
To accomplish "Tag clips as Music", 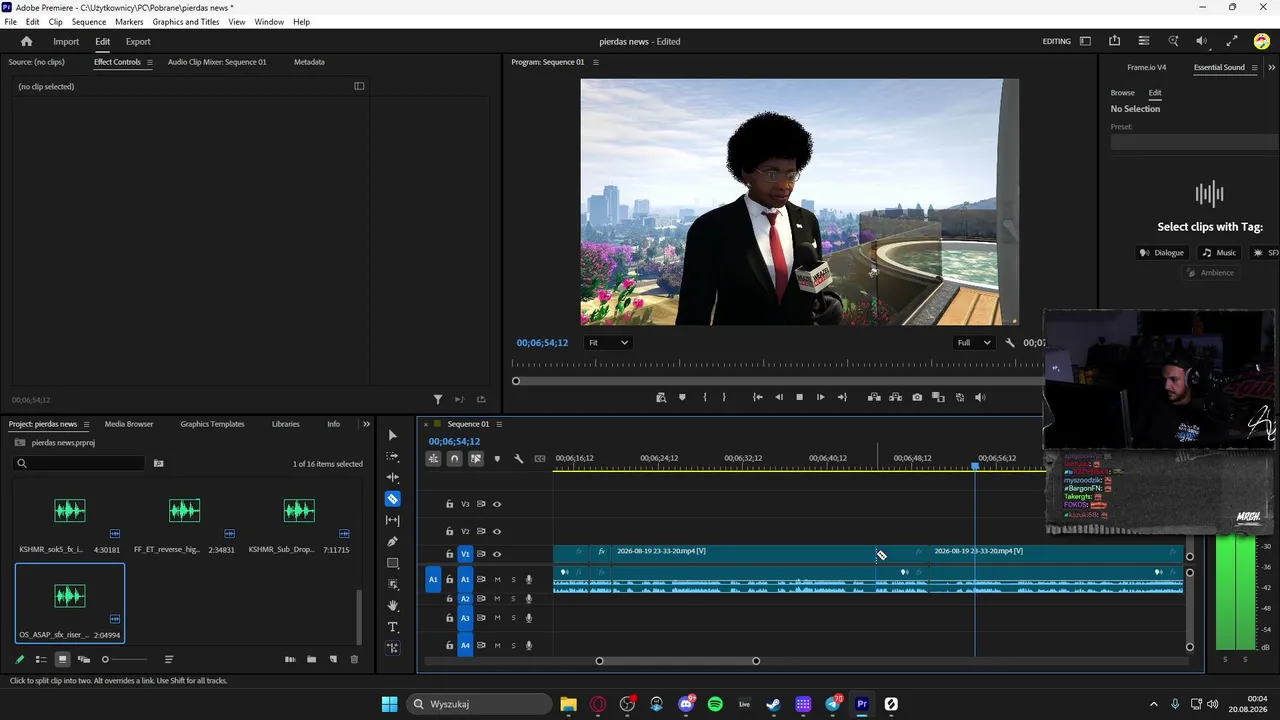I will coord(1219,253).
